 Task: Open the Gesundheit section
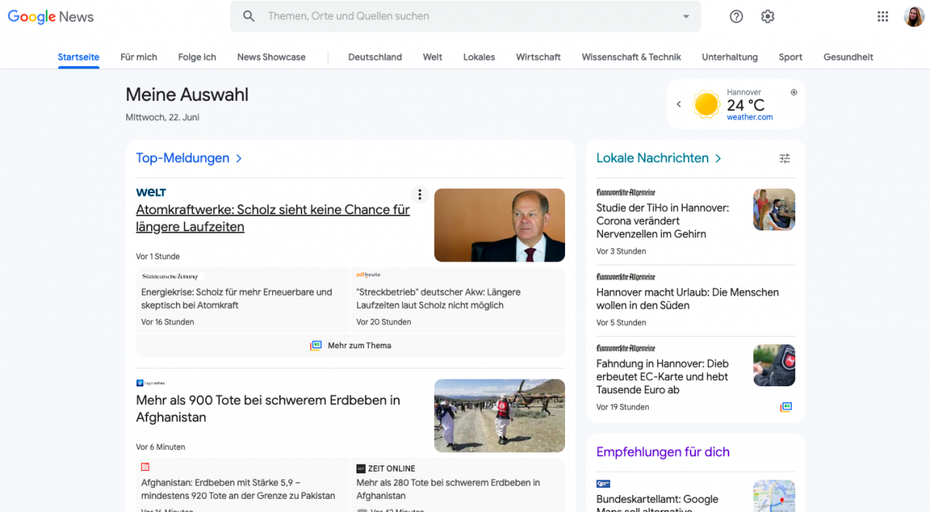point(848,57)
